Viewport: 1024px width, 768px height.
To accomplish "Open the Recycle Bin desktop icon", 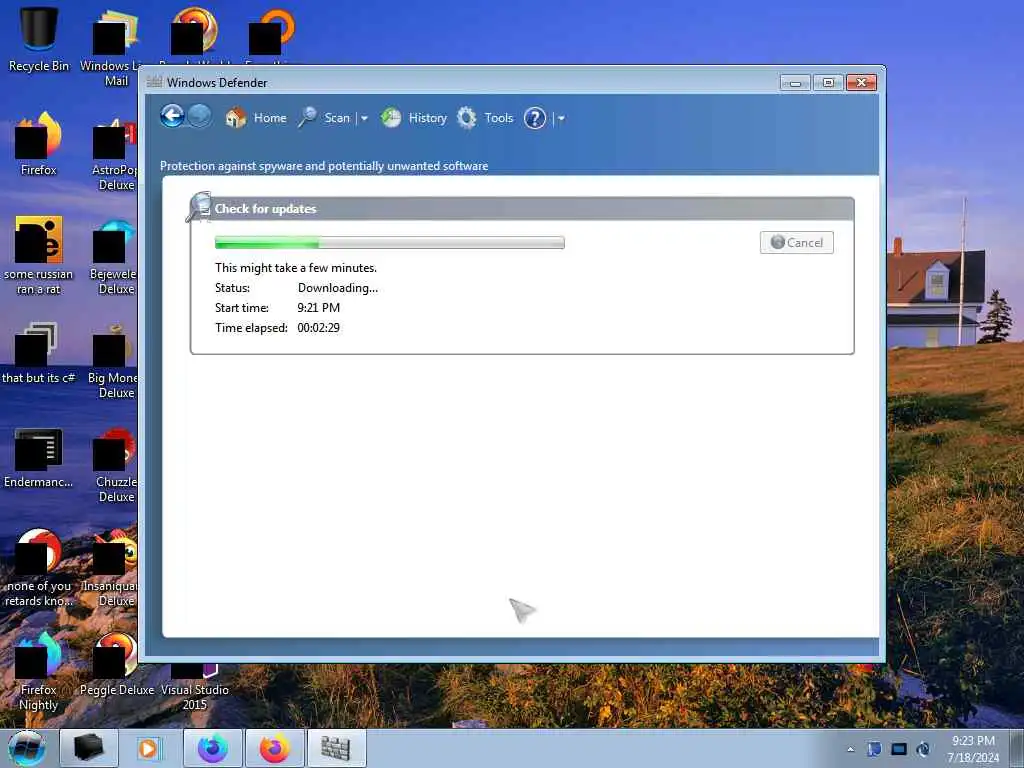I will tap(39, 39).
